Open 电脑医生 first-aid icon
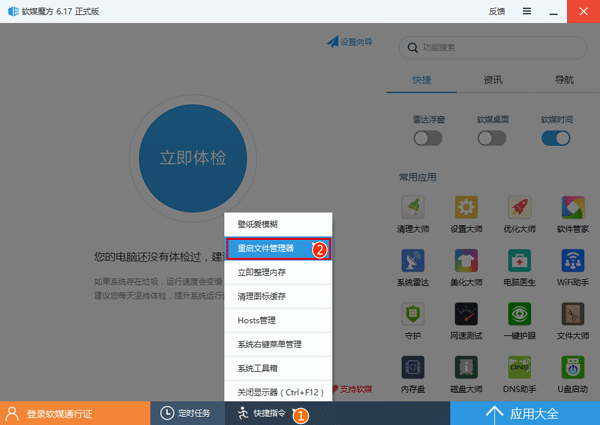 (x=518, y=261)
